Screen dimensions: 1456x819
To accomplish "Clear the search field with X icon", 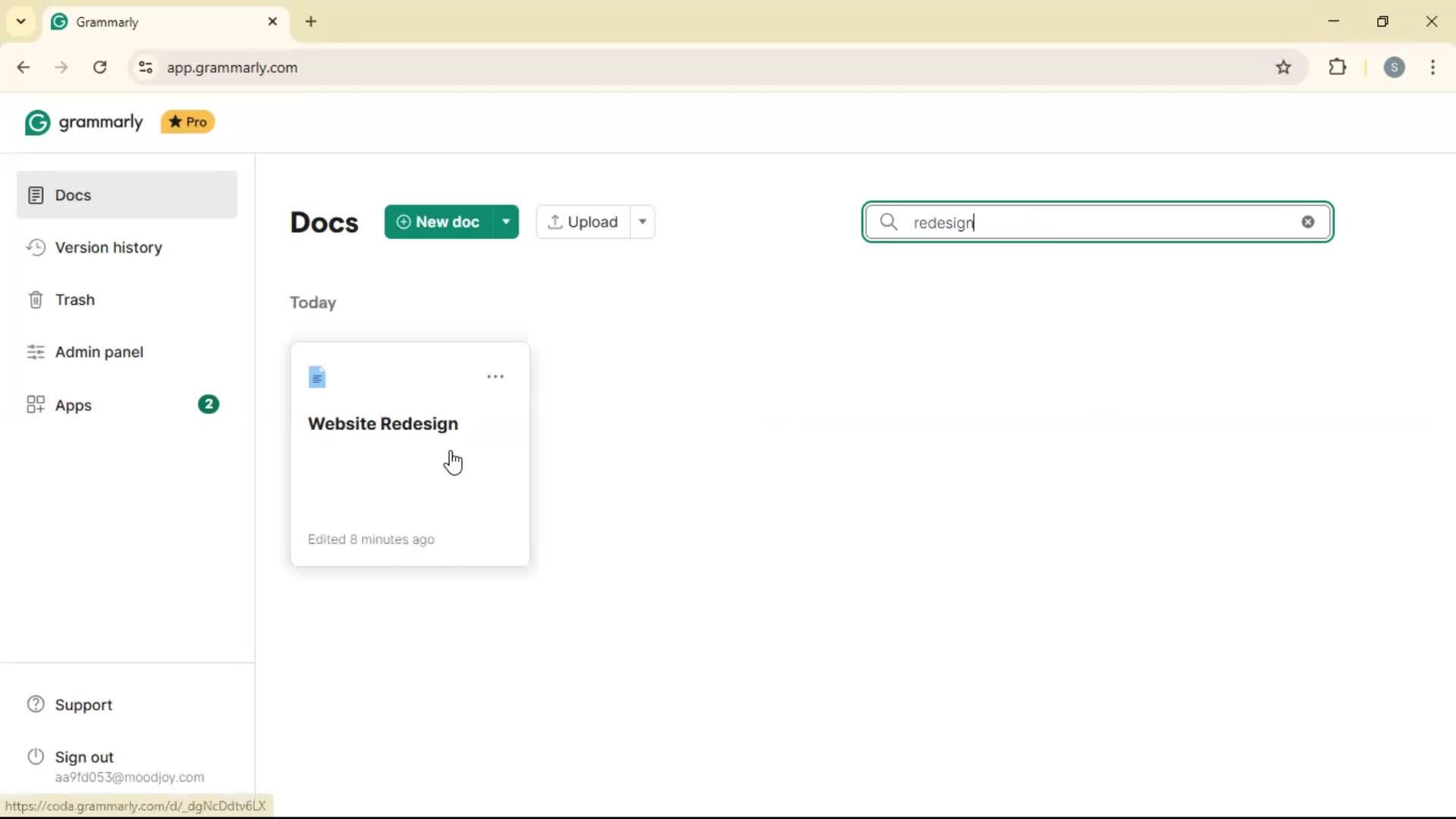I will coord(1307,222).
